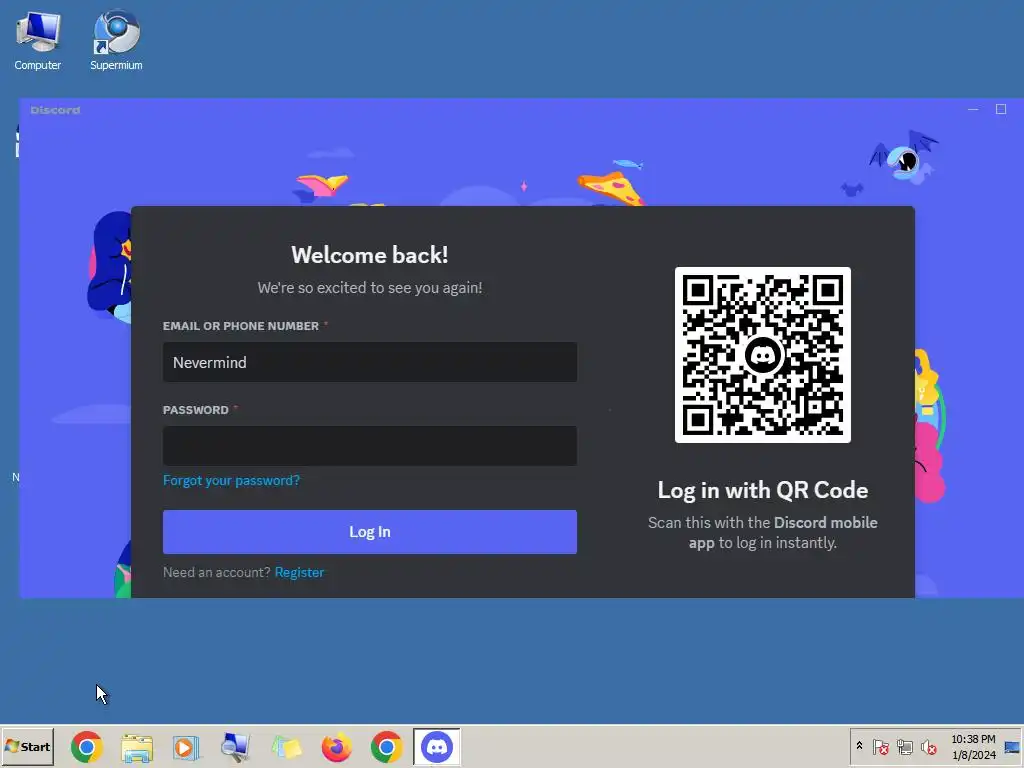
Task: Click the Show Desktop tray button
Action: click(x=1013, y=746)
